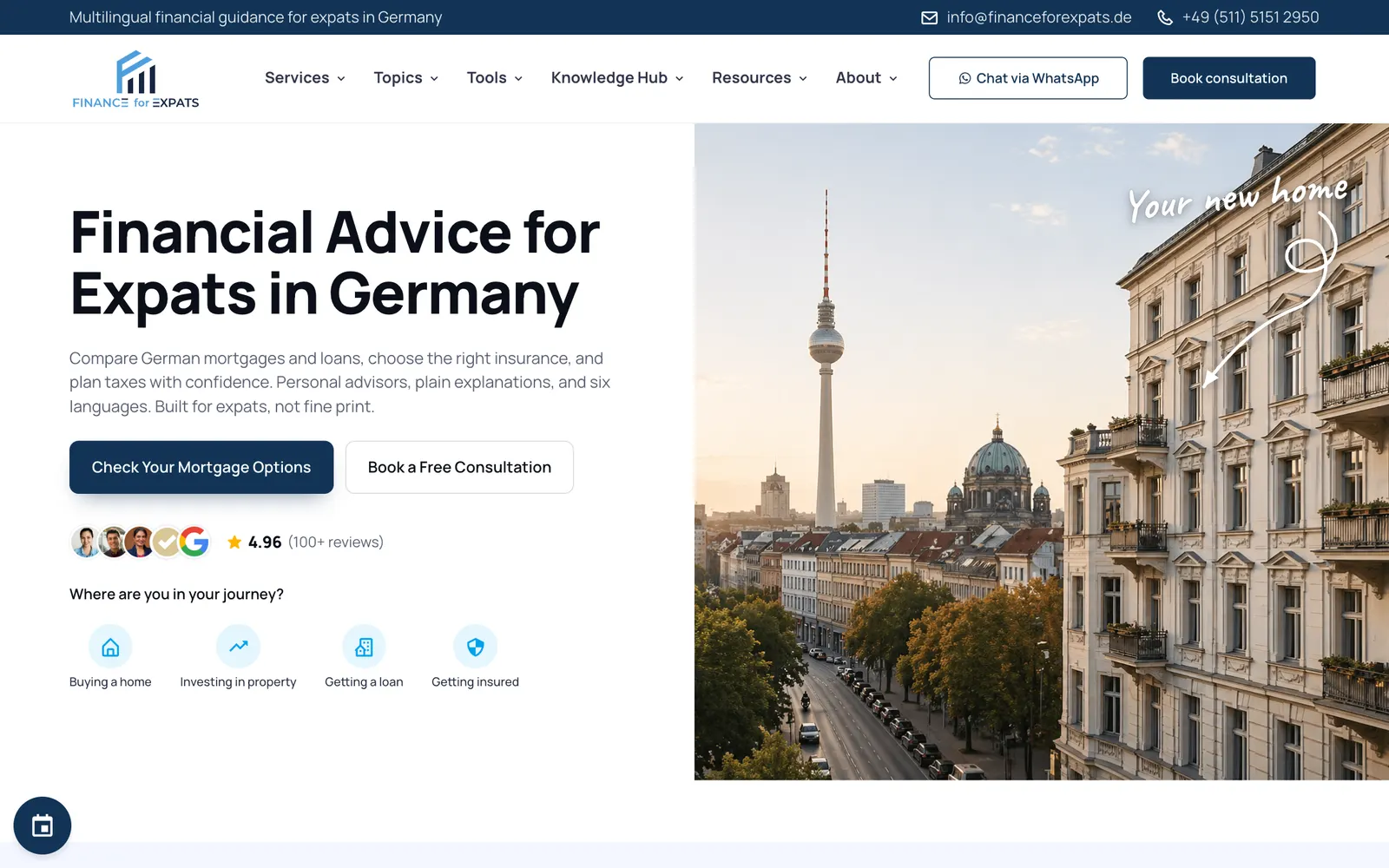Click the Getting insured label
The height and width of the screenshot is (868, 1389).
coord(475,682)
